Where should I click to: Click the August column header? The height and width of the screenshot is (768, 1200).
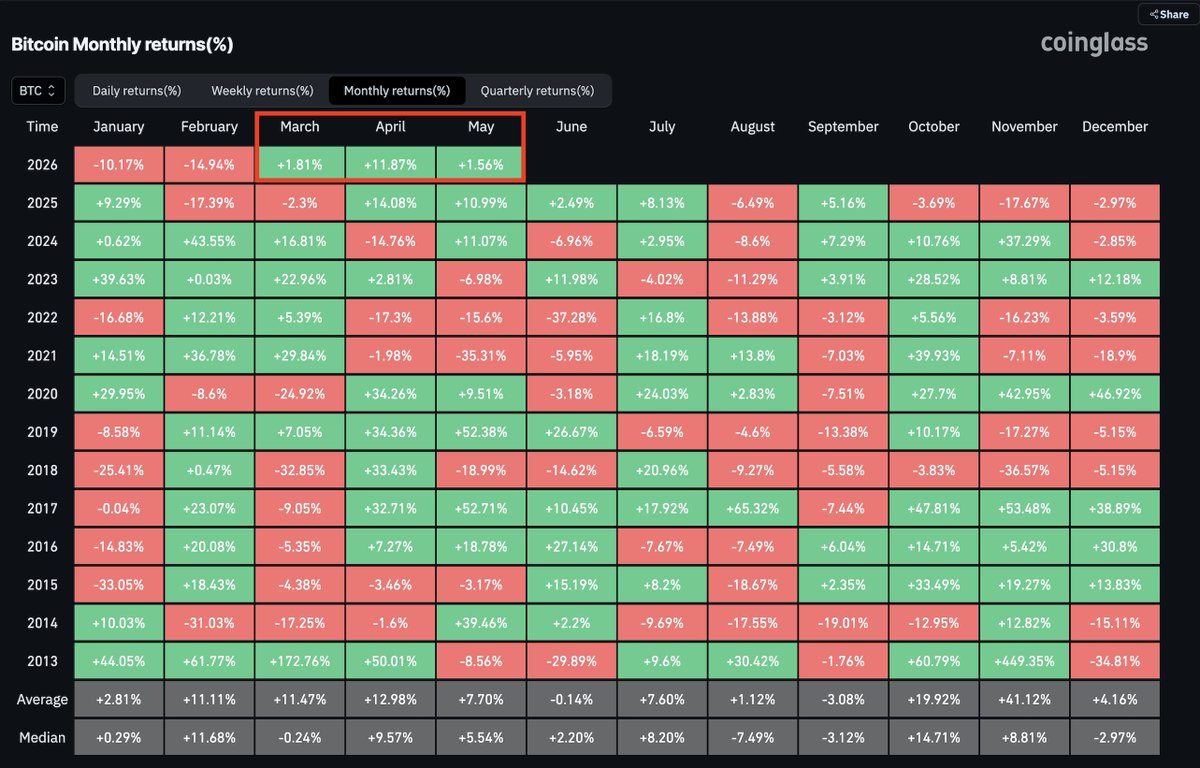pyautogui.click(x=752, y=127)
